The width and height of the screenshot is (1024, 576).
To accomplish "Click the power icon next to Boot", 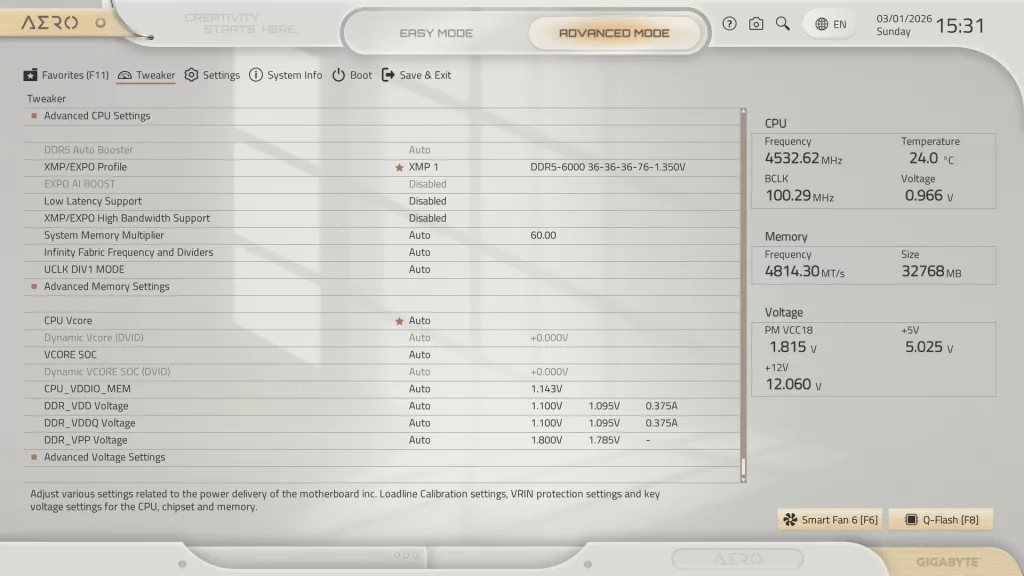I will point(337,74).
